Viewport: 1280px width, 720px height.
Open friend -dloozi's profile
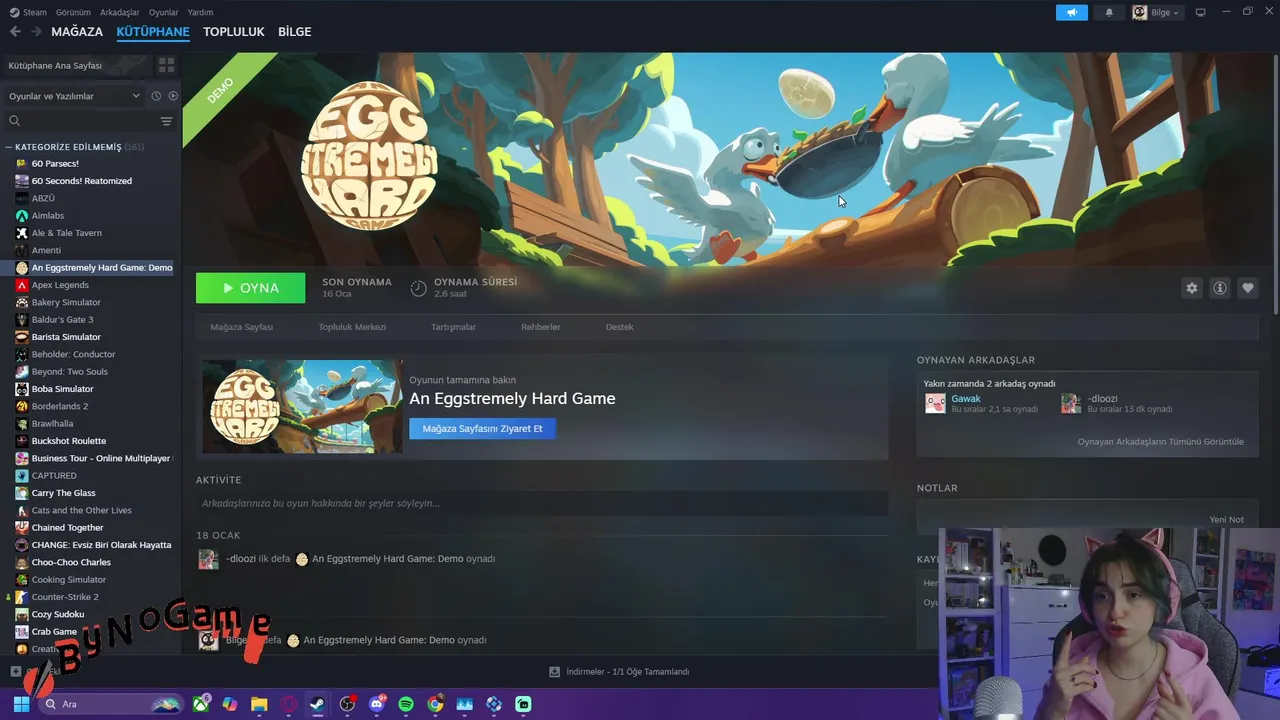[1103, 399]
